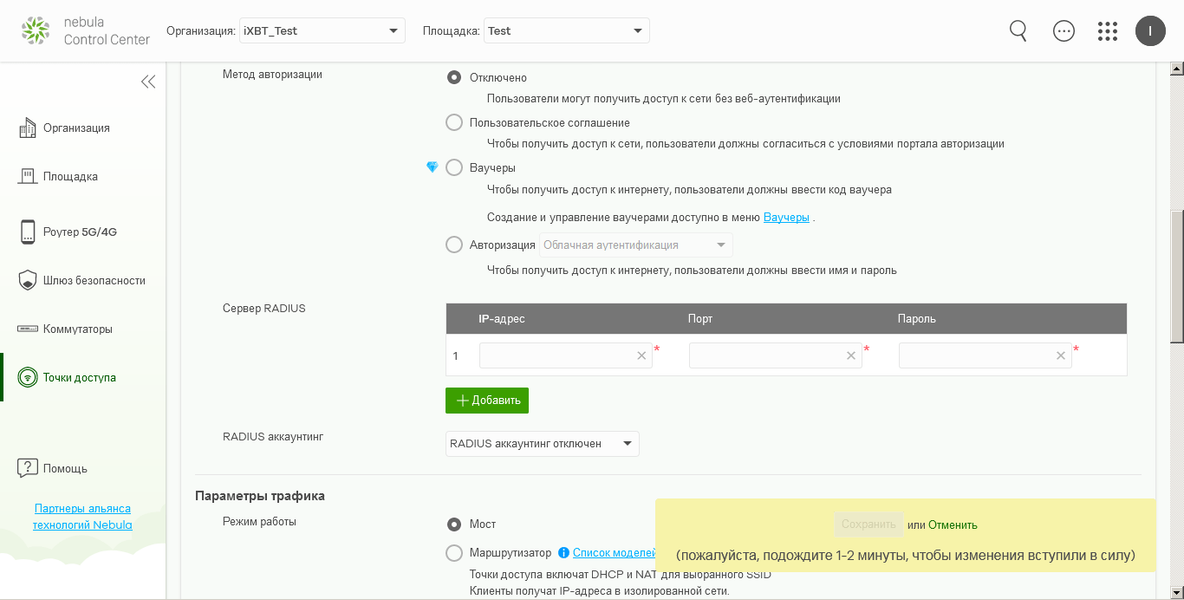Select the Пользовательское соглашение radio option
Viewport: 1184px width, 600px height.
click(x=454, y=123)
